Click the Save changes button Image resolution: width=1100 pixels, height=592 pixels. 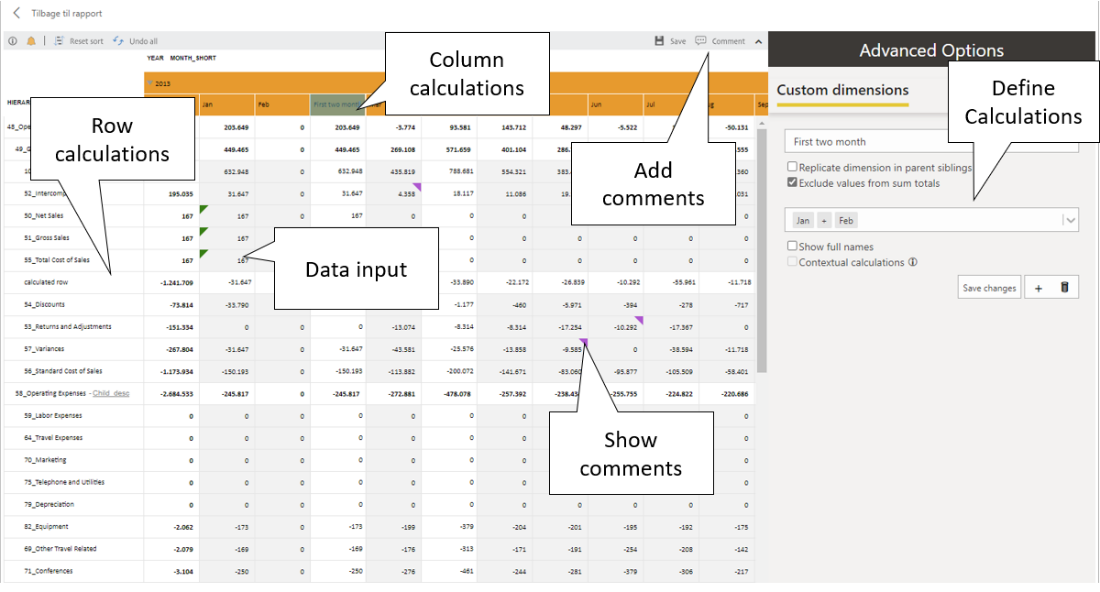(x=989, y=288)
